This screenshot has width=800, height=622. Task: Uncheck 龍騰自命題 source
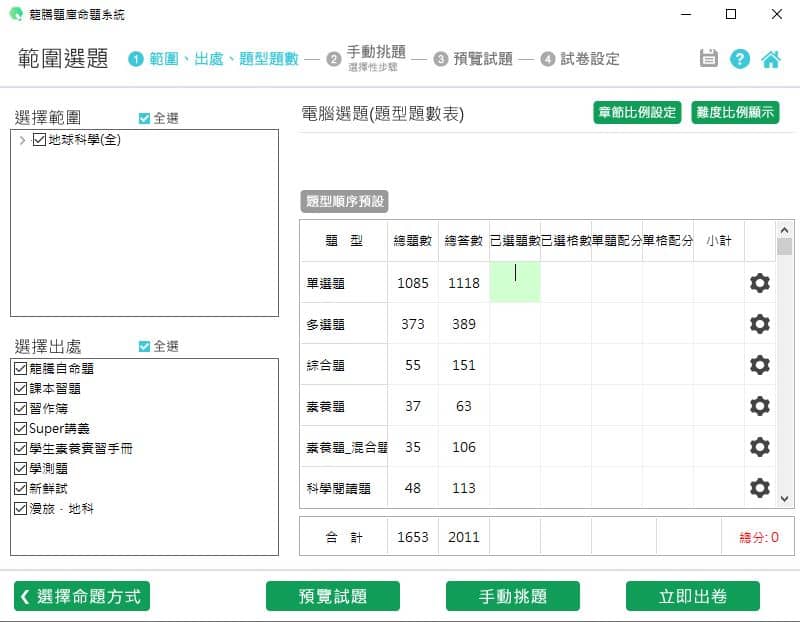20,368
